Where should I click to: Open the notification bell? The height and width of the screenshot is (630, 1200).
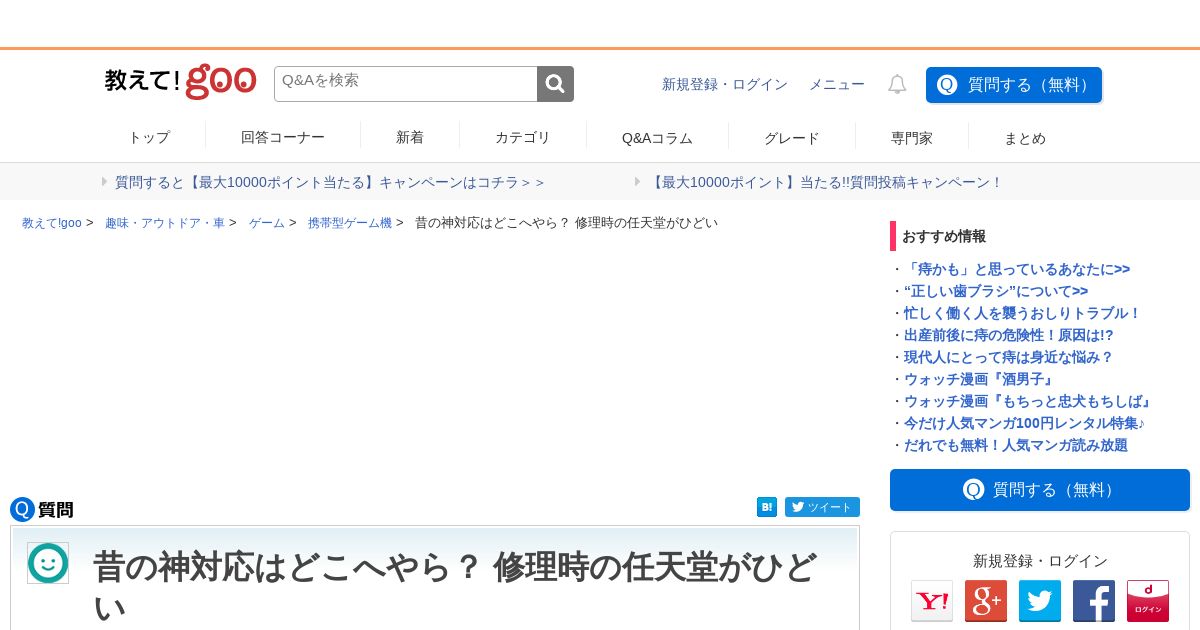pyautogui.click(x=897, y=84)
